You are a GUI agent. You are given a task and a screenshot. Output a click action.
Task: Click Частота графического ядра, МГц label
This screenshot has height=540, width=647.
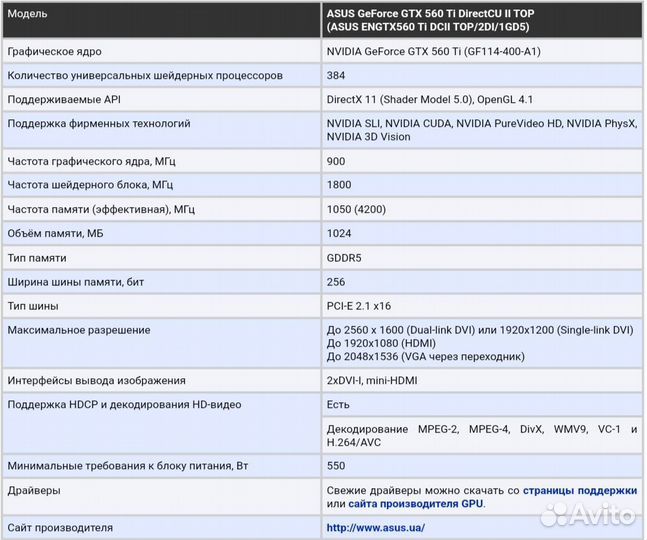pyautogui.click(x=92, y=161)
